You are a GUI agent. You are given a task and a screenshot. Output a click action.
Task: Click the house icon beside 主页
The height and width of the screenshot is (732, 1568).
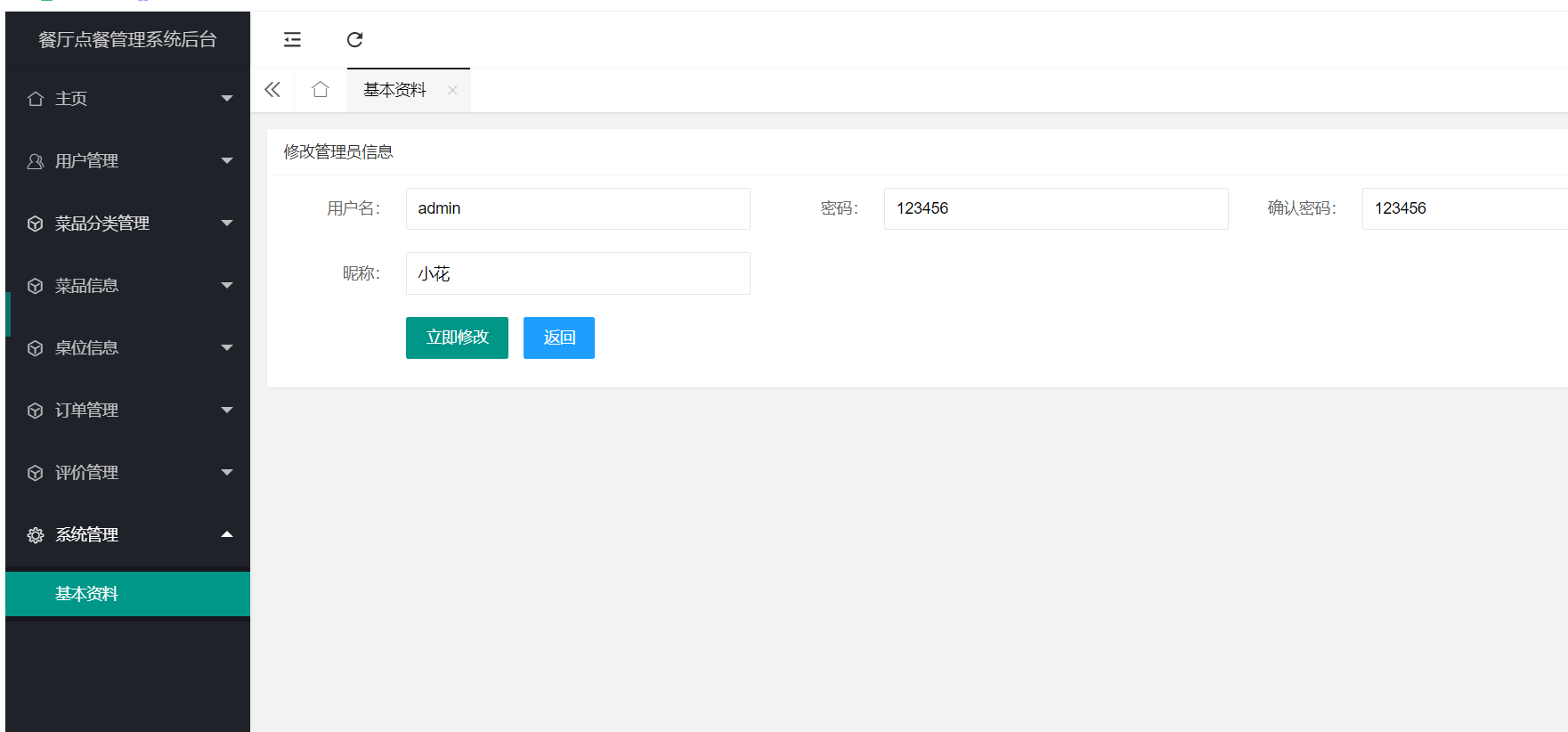(36, 99)
